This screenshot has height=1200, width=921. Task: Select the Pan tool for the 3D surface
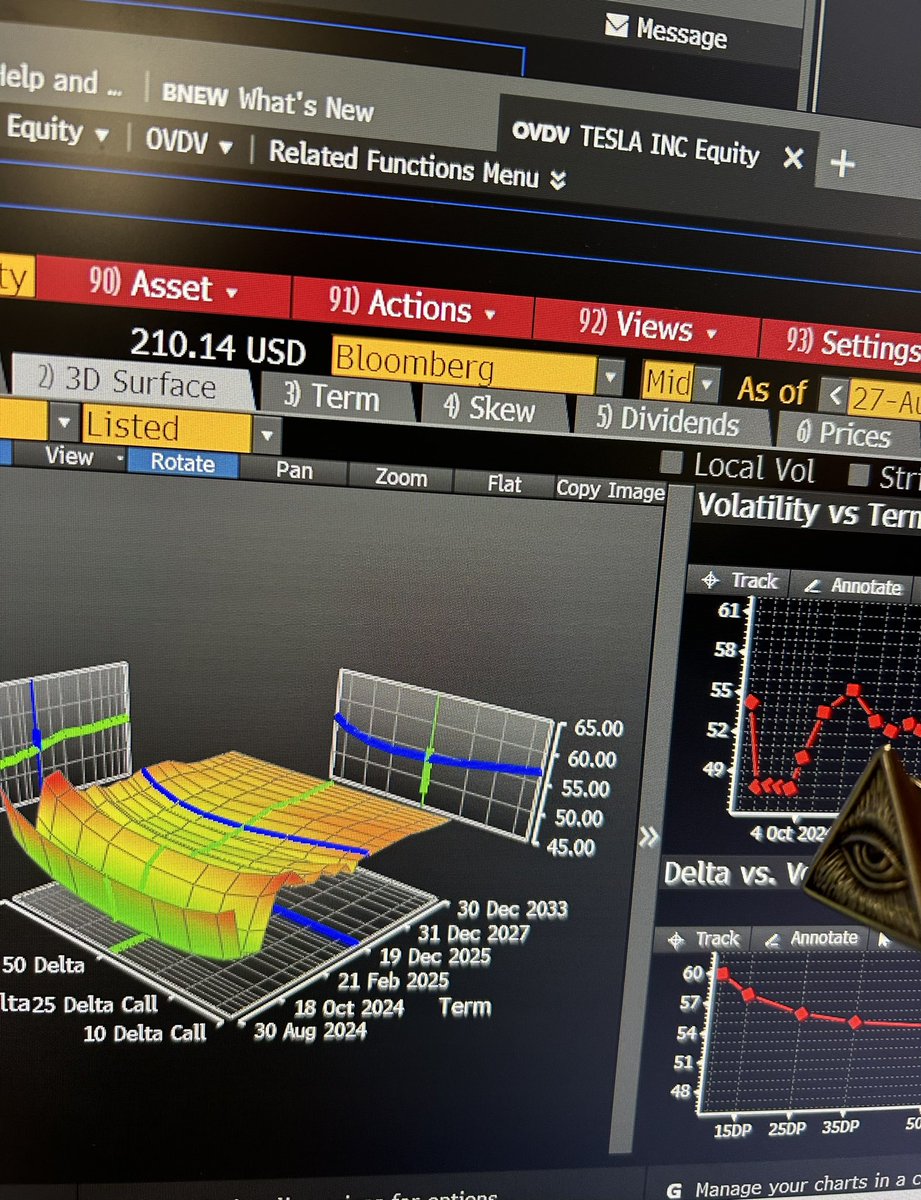click(294, 471)
